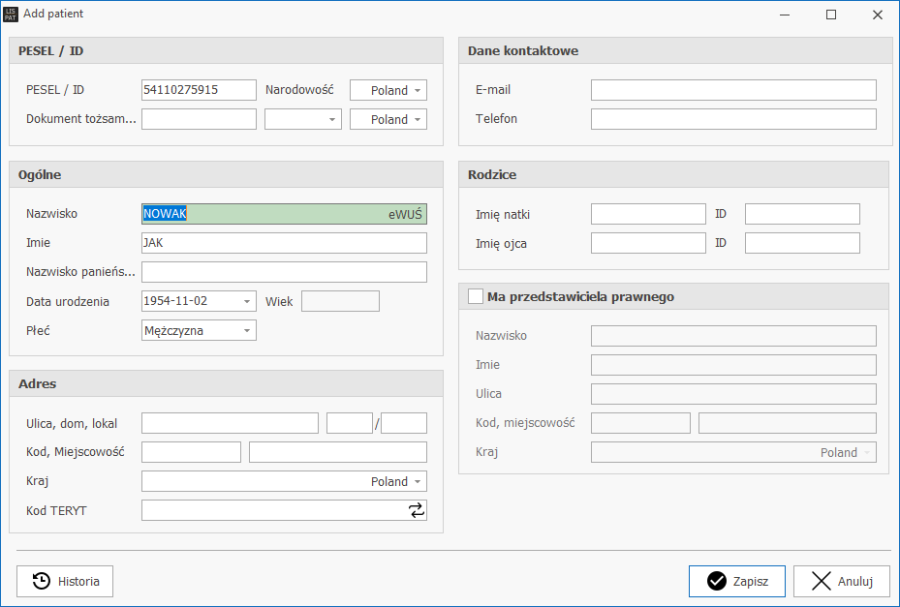Maximize the Add patient window
Screen dimensions: 900x607
(831, 15)
